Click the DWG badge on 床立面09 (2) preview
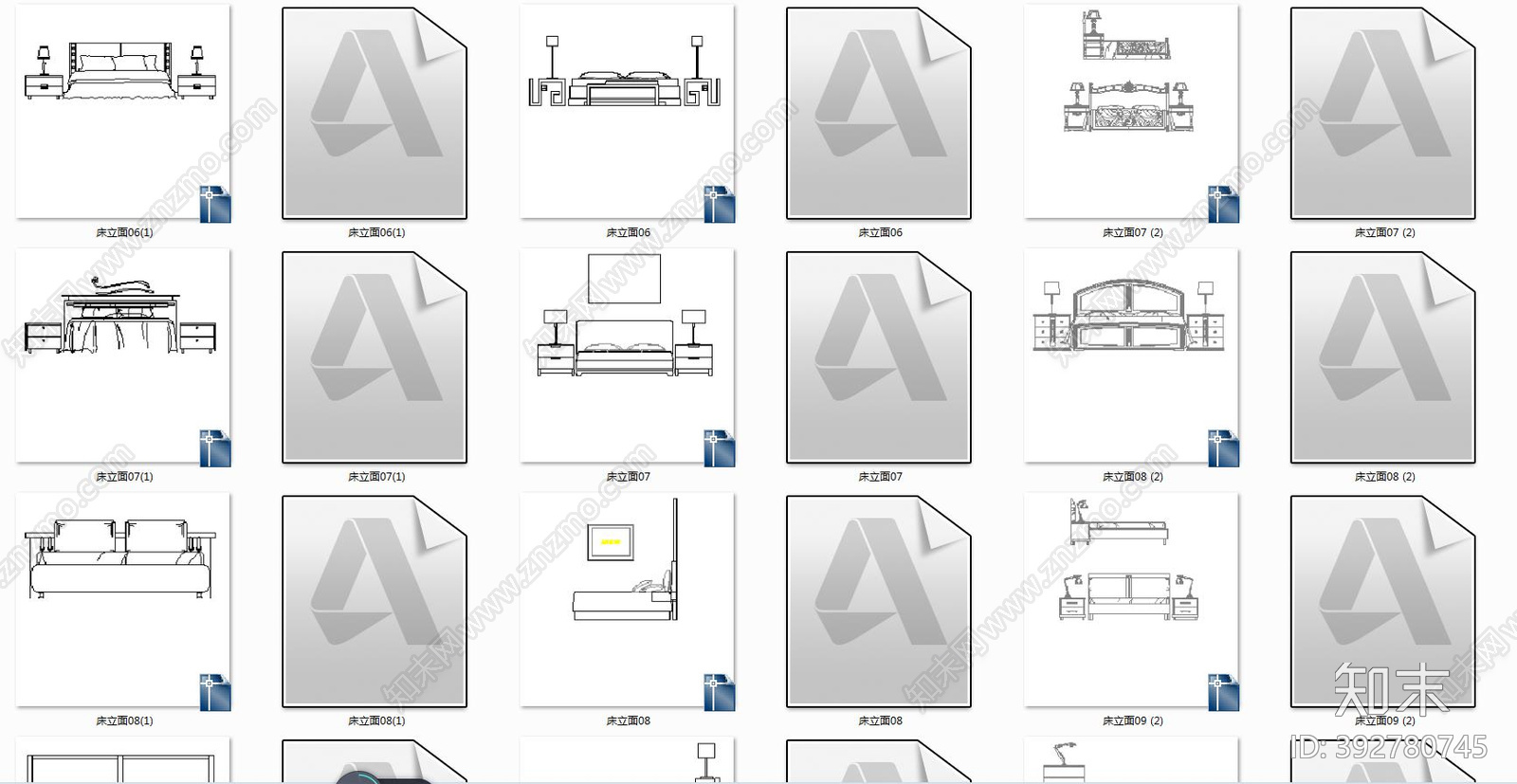The height and width of the screenshot is (784, 1517). click(x=1224, y=693)
